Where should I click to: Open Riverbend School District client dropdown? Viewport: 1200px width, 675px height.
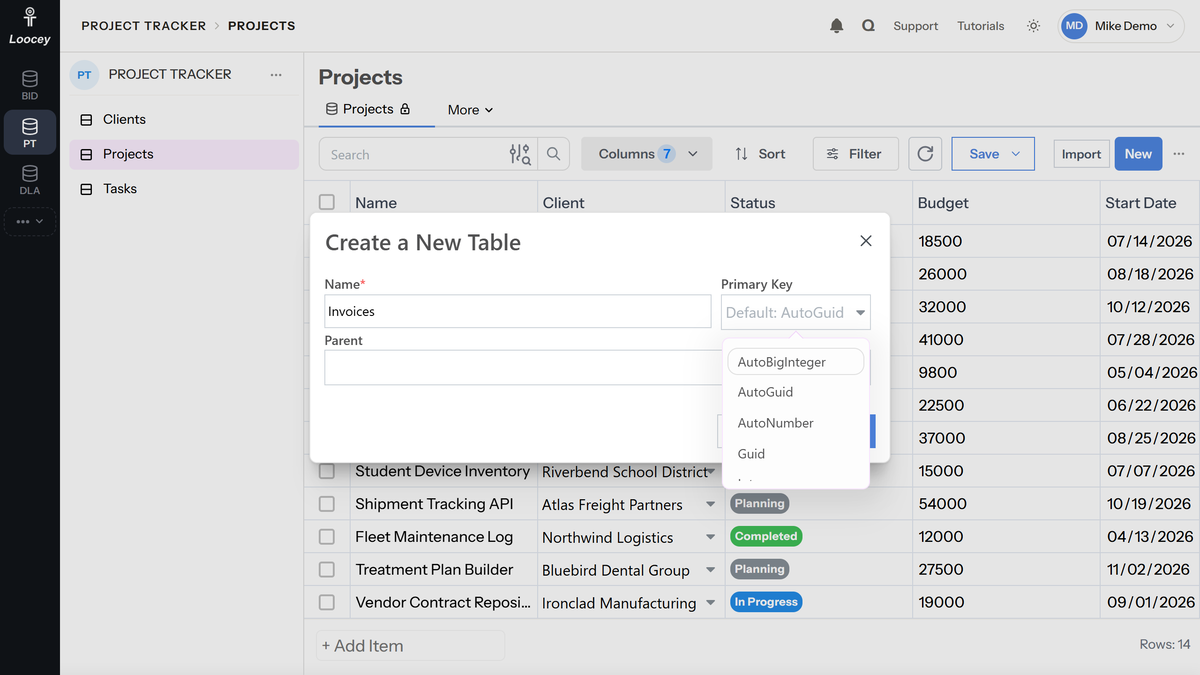(711, 472)
